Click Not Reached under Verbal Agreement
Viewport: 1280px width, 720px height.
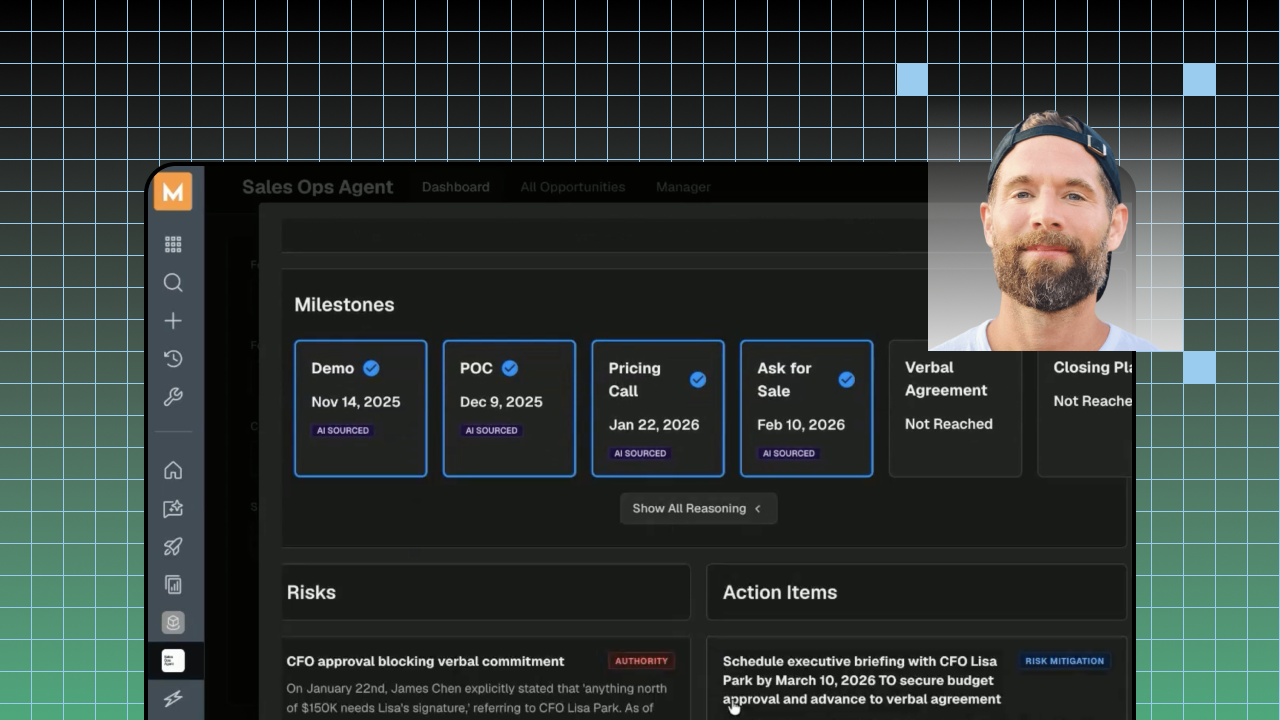coord(949,424)
